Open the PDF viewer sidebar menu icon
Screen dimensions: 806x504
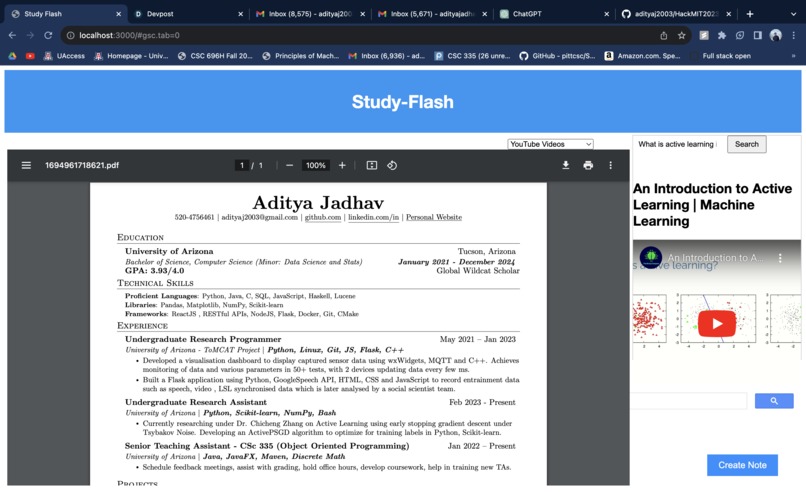click(x=26, y=165)
